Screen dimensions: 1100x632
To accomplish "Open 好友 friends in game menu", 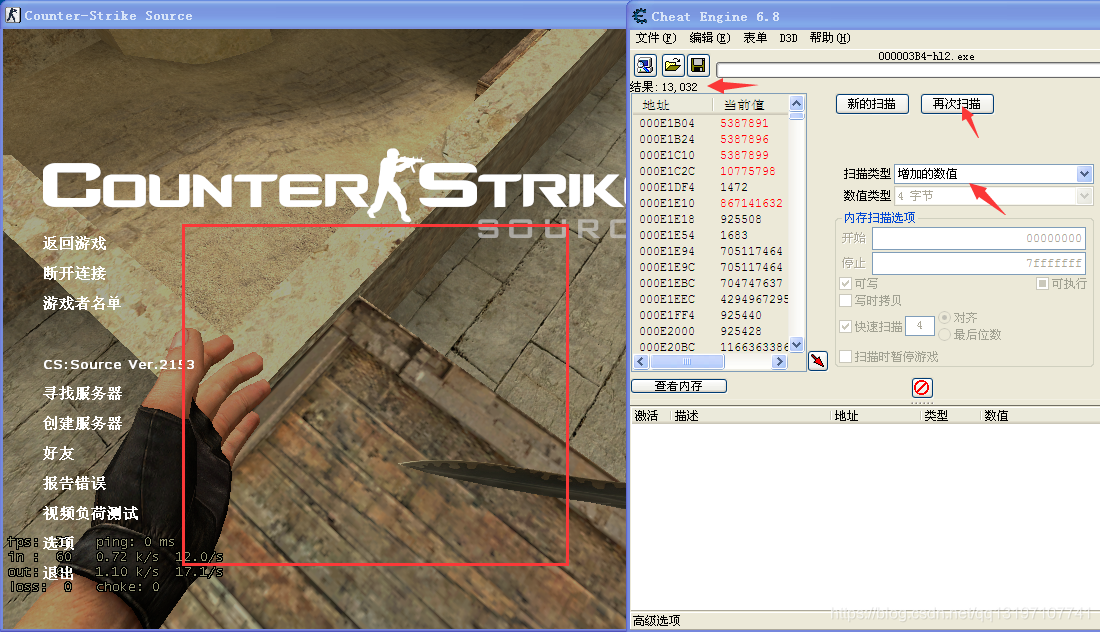I will point(58,453).
